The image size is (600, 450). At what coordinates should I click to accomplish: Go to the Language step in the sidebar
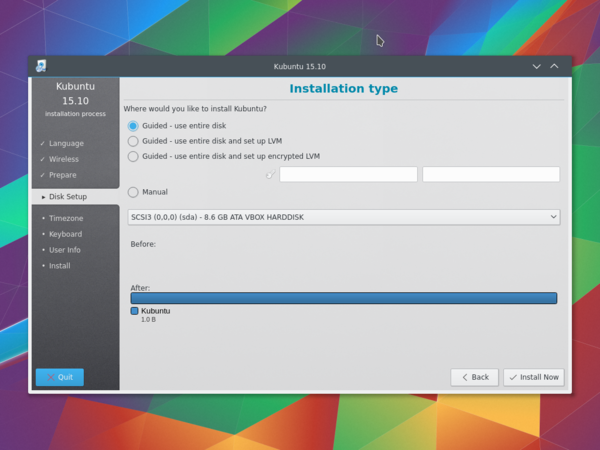(x=66, y=143)
